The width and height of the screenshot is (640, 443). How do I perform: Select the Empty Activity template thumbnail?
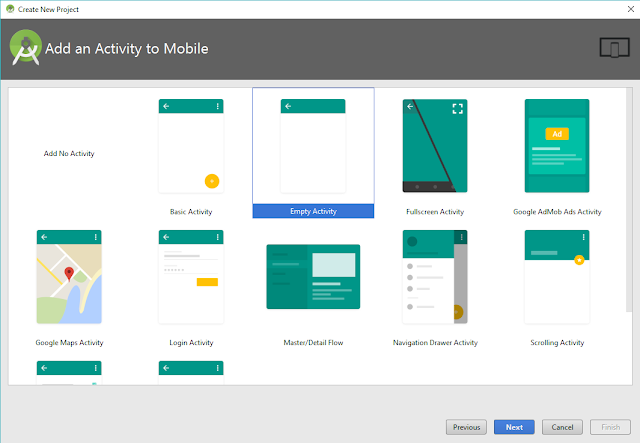pos(313,146)
